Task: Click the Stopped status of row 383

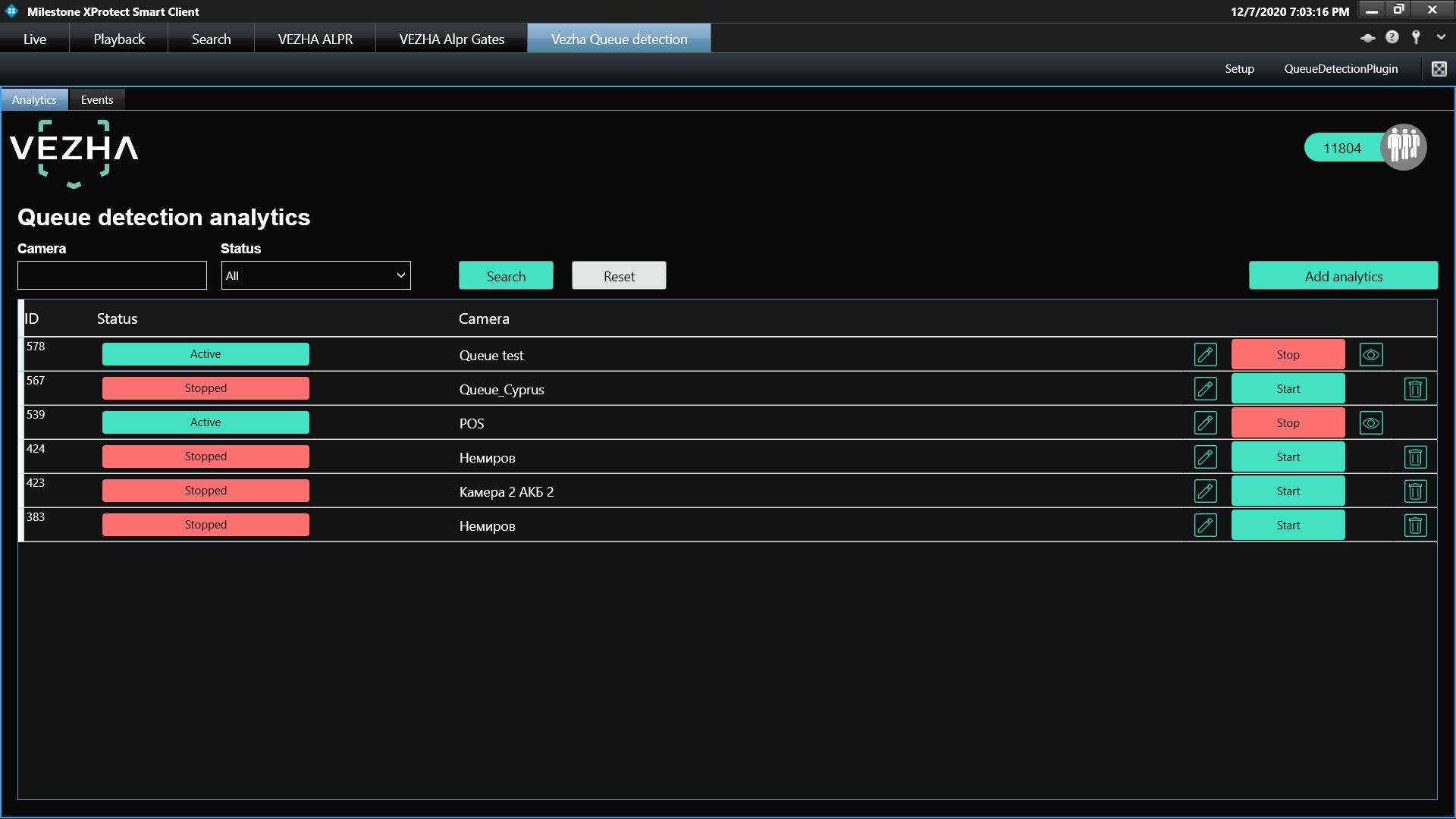Action: pos(206,525)
